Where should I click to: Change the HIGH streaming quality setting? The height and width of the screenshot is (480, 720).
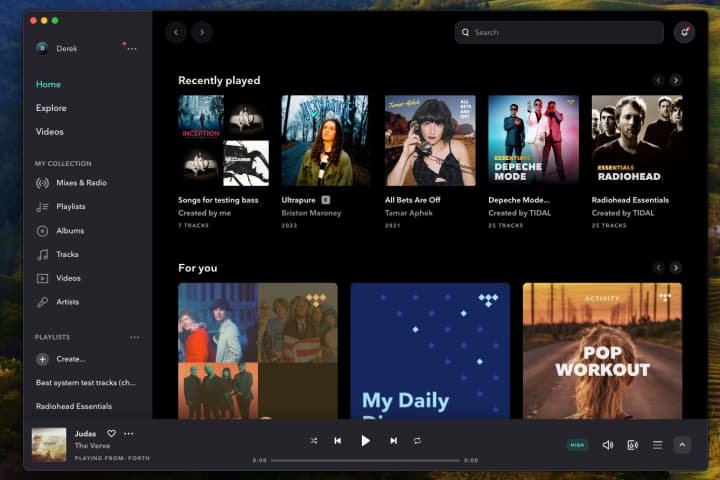pyautogui.click(x=577, y=445)
